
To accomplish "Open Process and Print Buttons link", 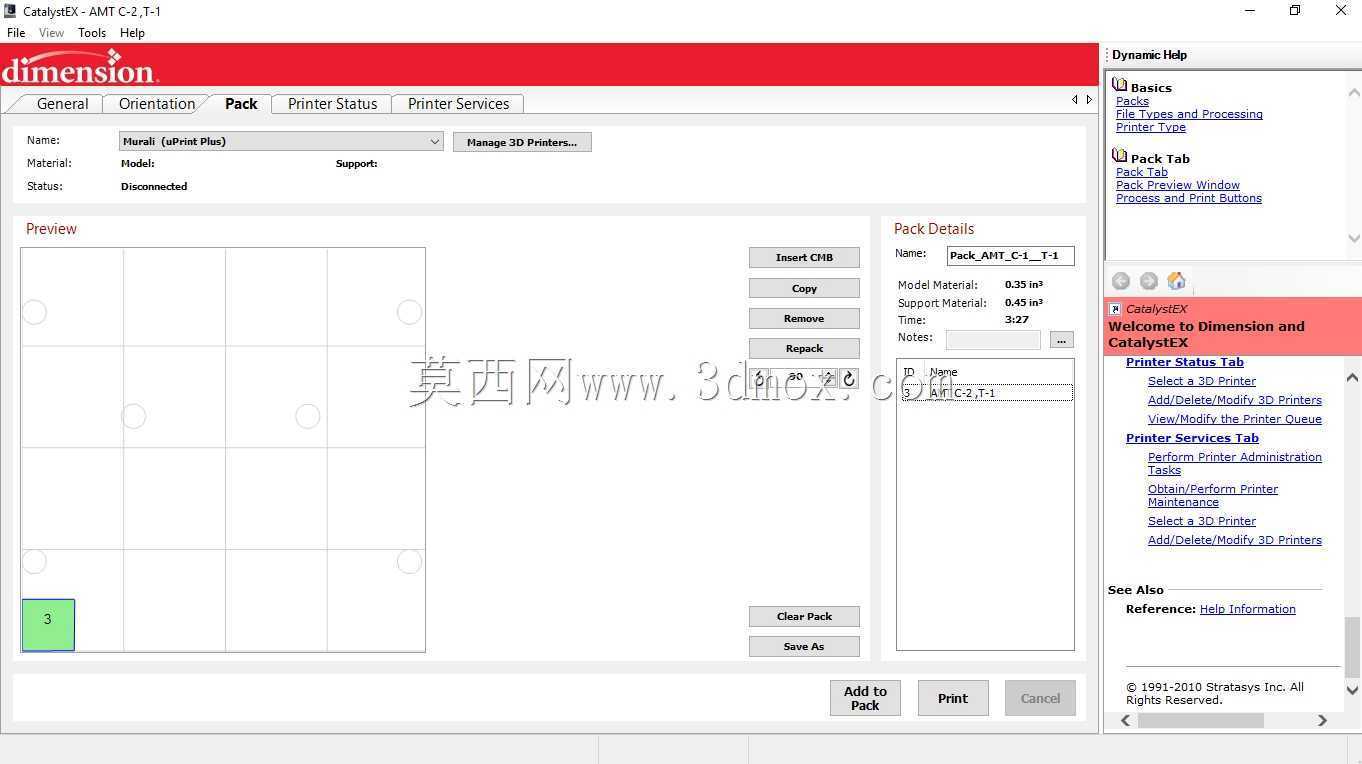I will point(1189,198).
